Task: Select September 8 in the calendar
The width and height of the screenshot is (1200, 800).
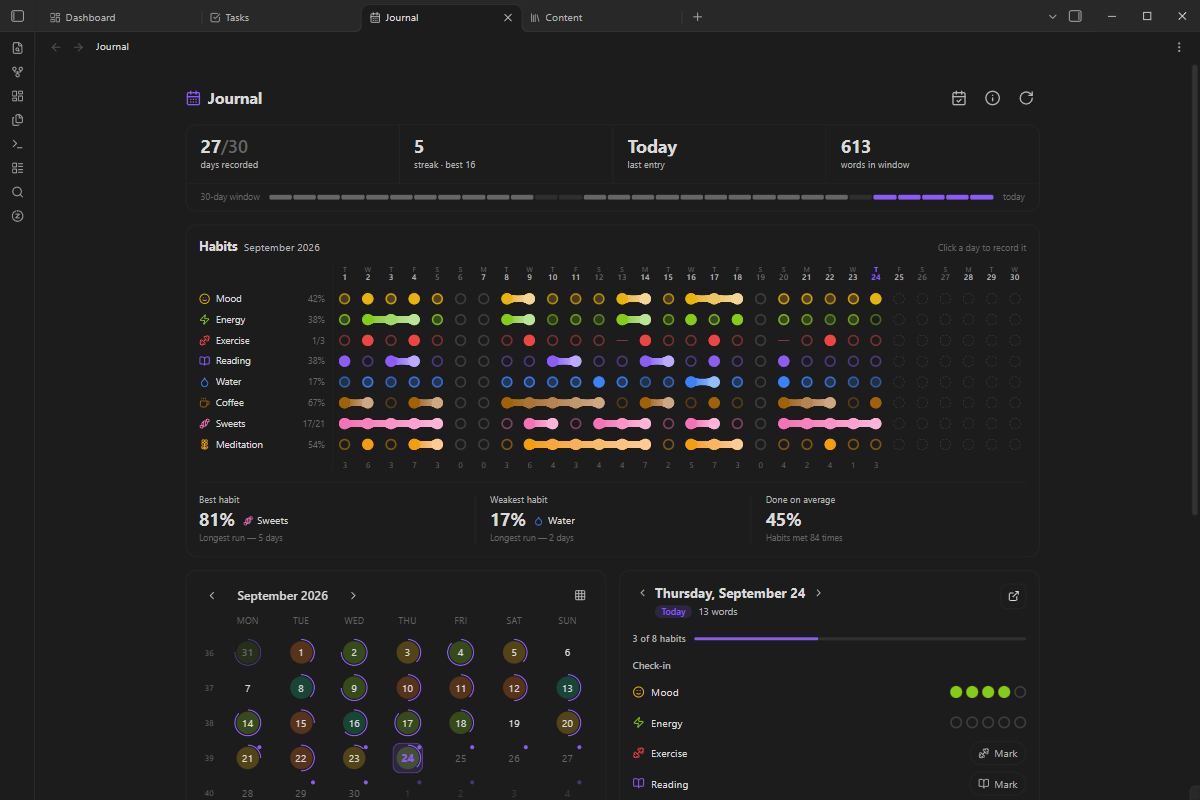Action: tap(301, 688)
